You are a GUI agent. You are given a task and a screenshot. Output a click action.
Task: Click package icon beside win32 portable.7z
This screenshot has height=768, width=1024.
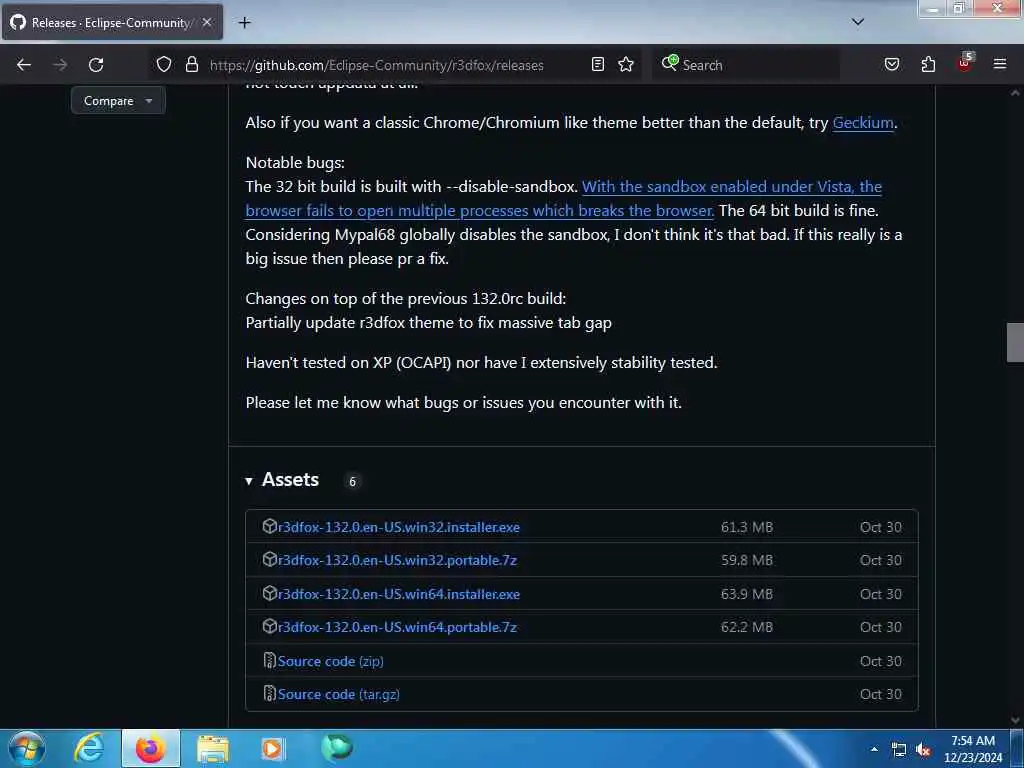pyautogui.click(x=270, y=560)
